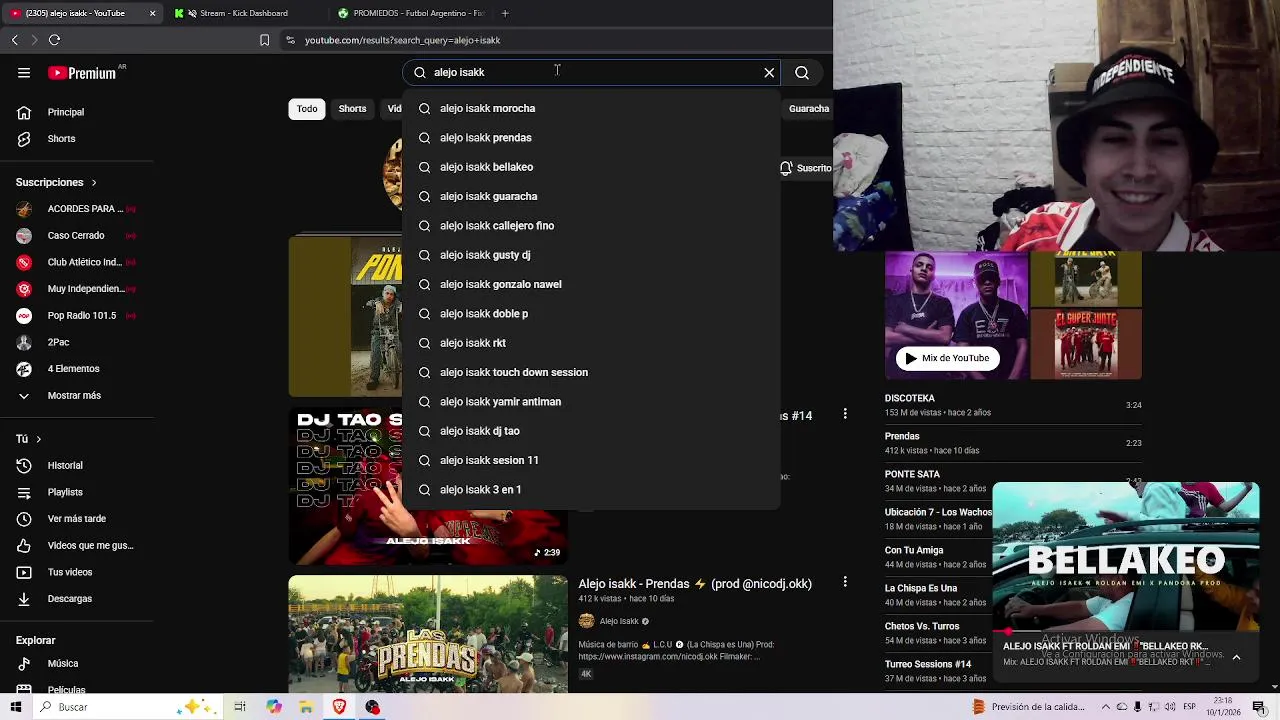Open Pop Radio 101.5 subscription channel
The height and width of the screenshot is (720, 1280).
[x=77, y=316]
